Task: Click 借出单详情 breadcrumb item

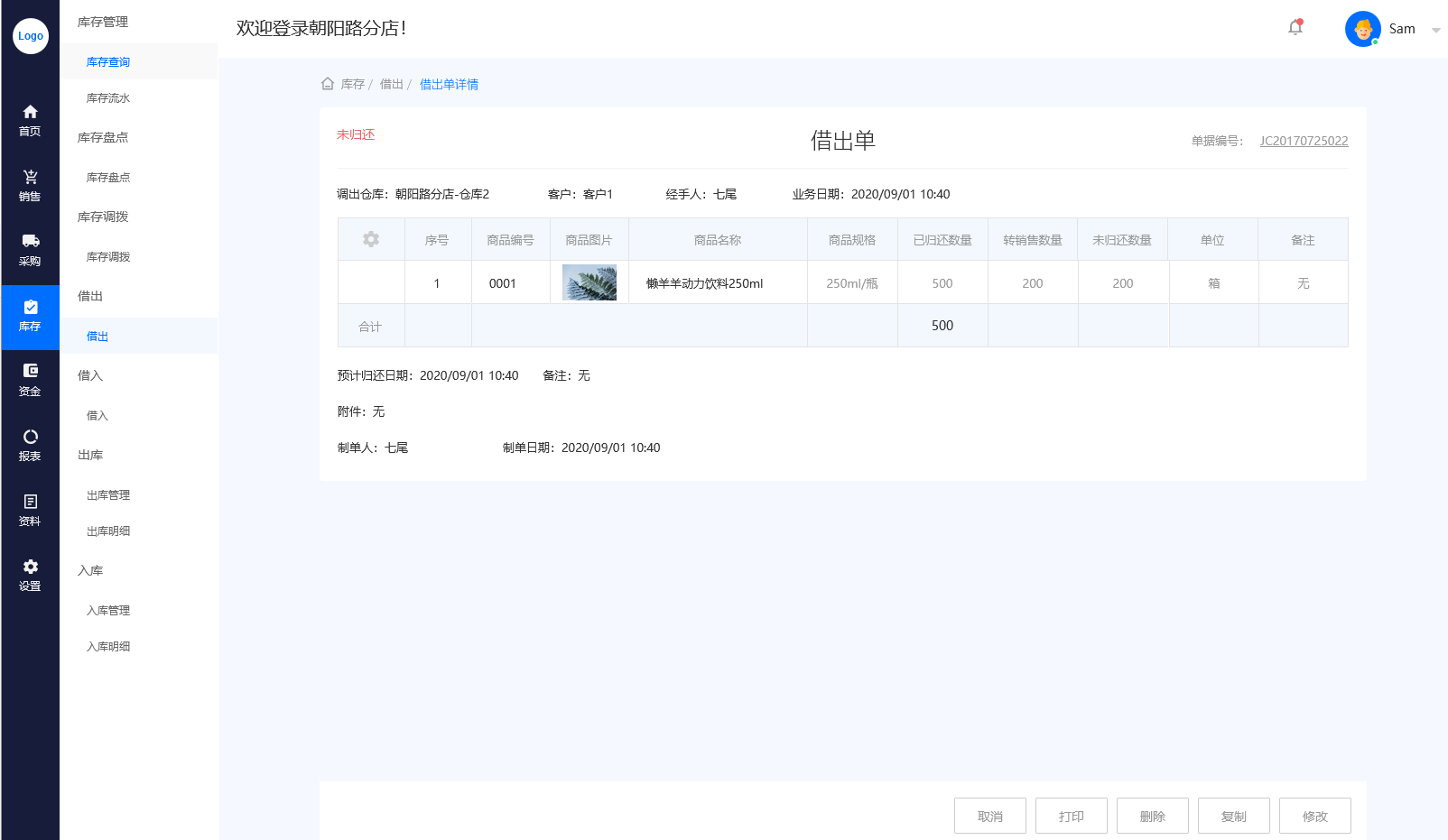Action: tap(449, 84)
